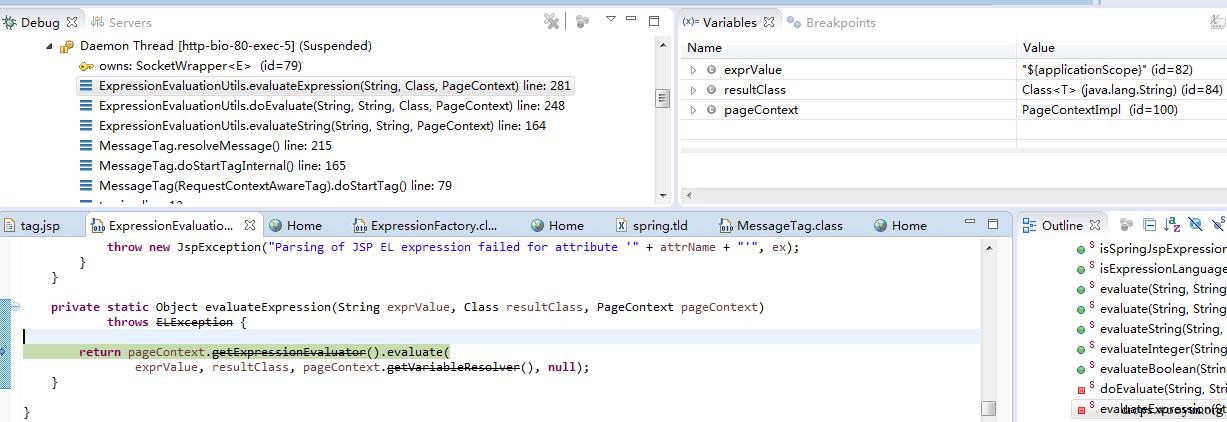Collapse the Daemon Thread http-bio-80-exec-5 node

click(49, 46)
